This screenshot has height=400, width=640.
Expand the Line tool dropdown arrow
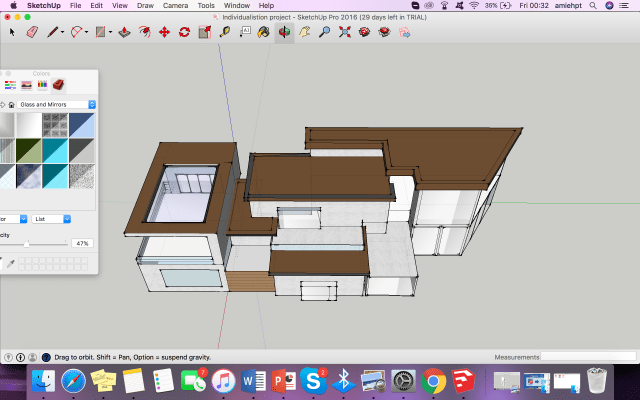coord(62,32)
